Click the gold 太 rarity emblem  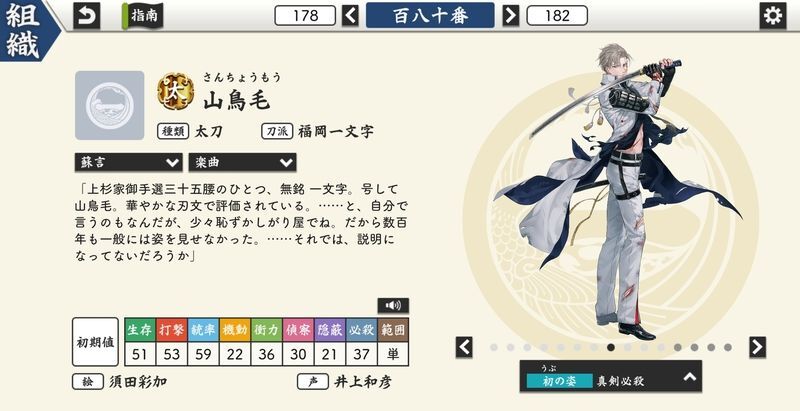coord(176,92)
